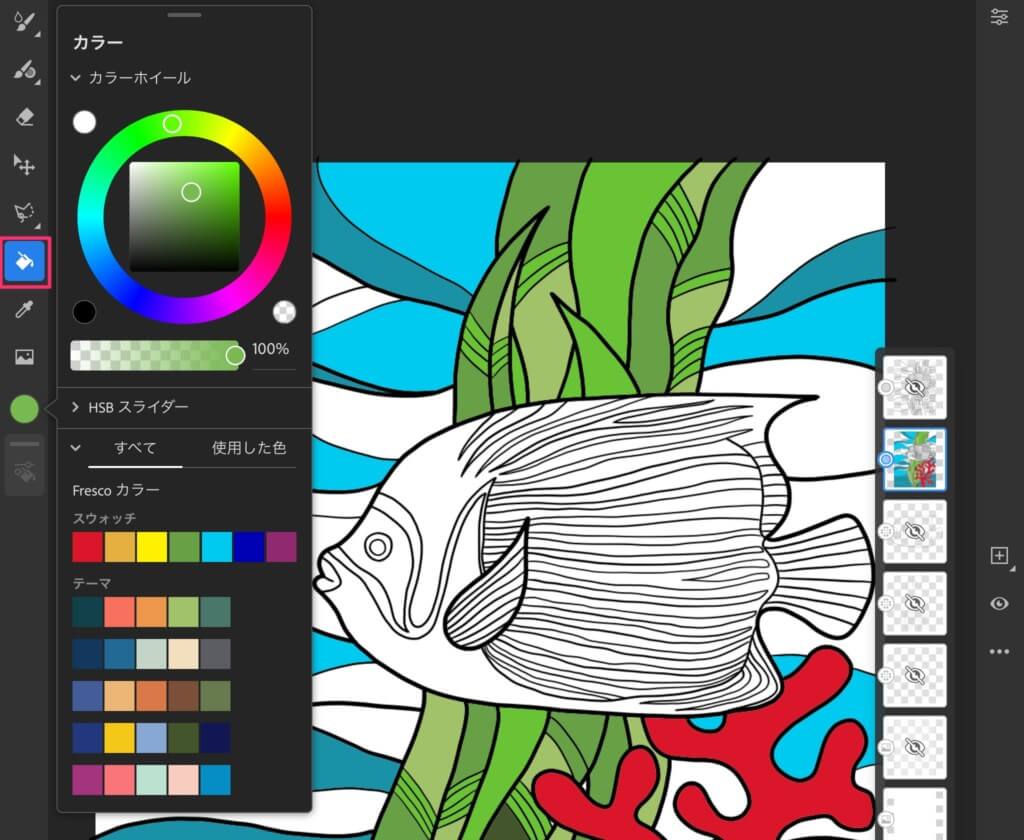This screenshot has width=1024, height=840.
Task: Click the add new layer icon
Action: 998,556
